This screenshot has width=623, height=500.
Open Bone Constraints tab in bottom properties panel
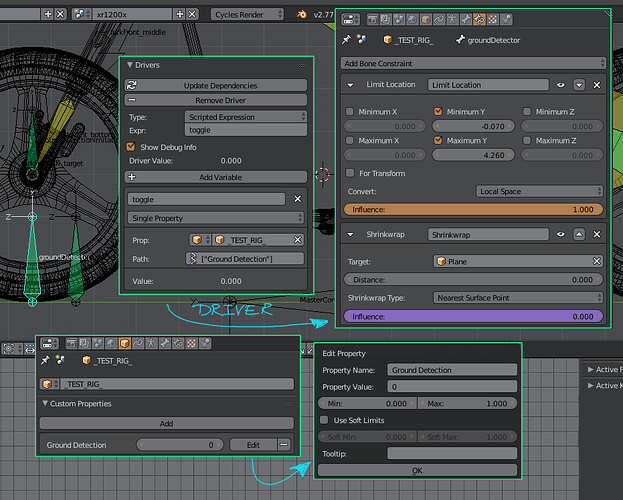click(x=178, y=343)
